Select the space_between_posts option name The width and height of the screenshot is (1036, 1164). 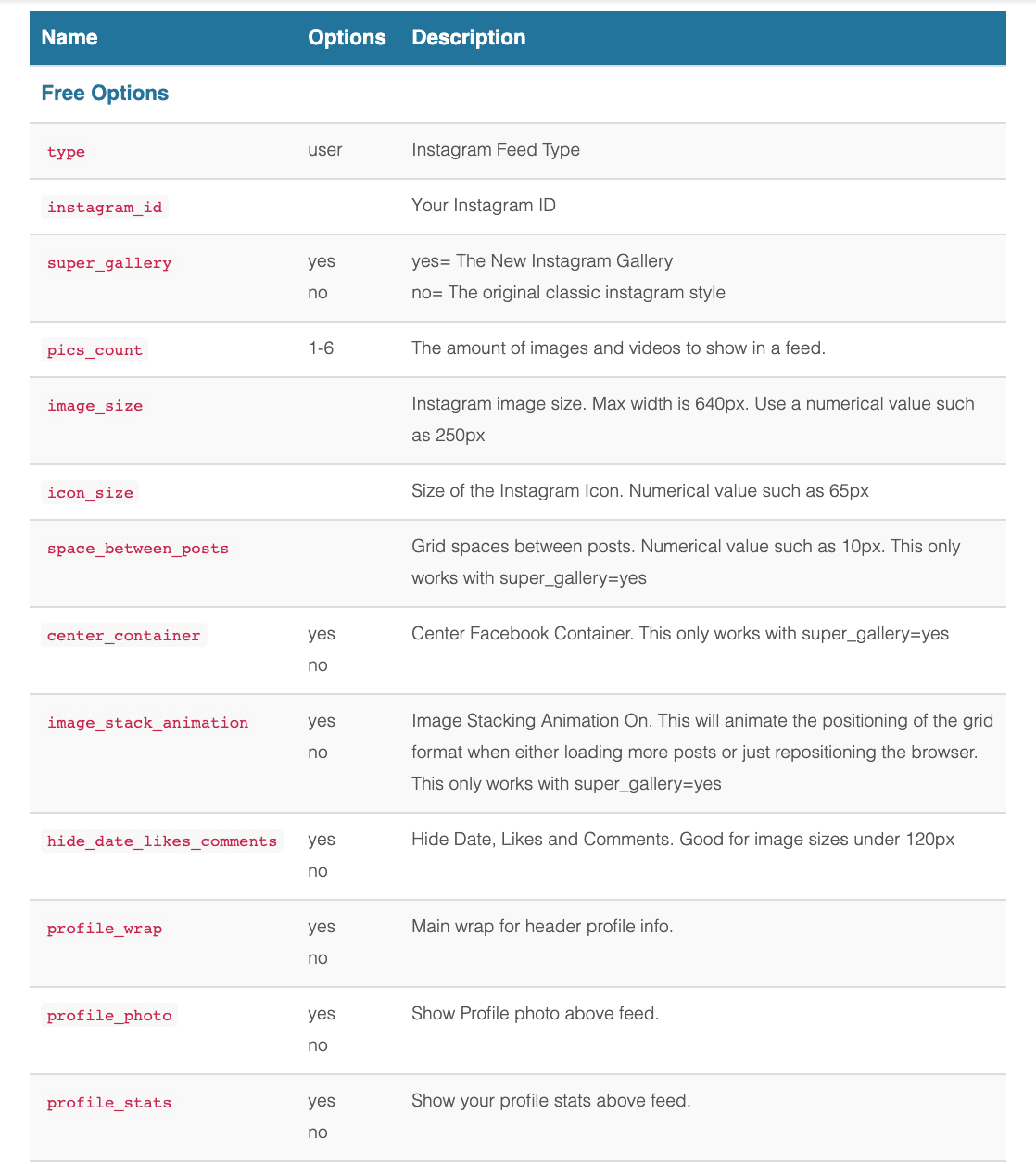click(x=138, y=549)
